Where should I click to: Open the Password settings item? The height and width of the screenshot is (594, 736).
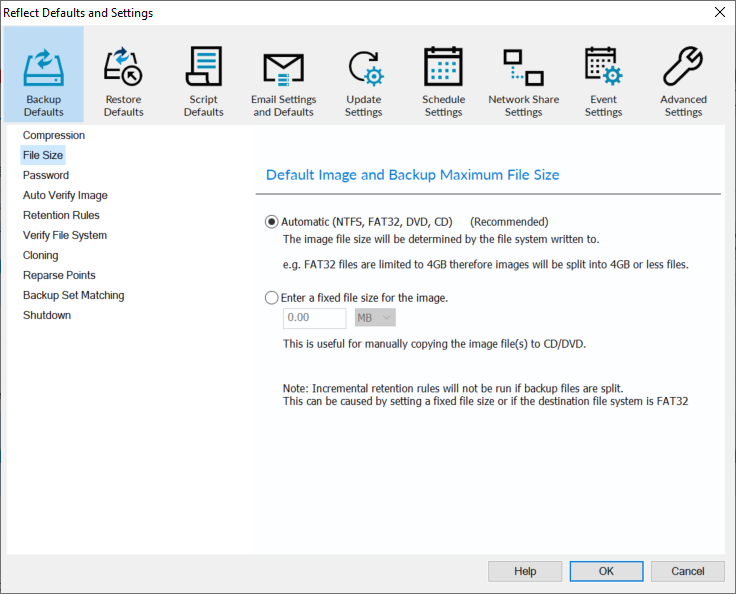tap(46, 175)
